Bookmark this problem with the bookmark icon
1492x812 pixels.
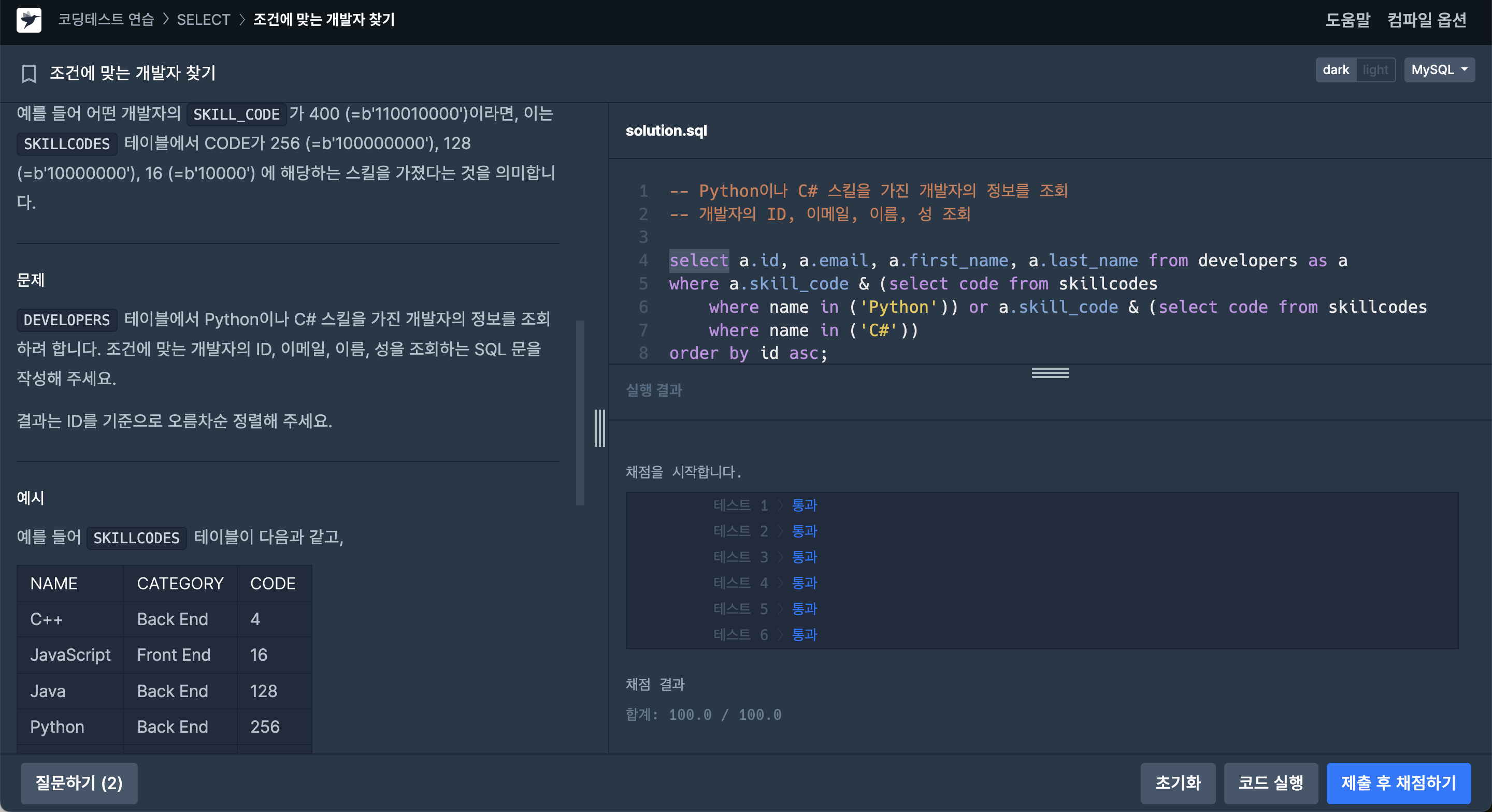coord(28,74)
